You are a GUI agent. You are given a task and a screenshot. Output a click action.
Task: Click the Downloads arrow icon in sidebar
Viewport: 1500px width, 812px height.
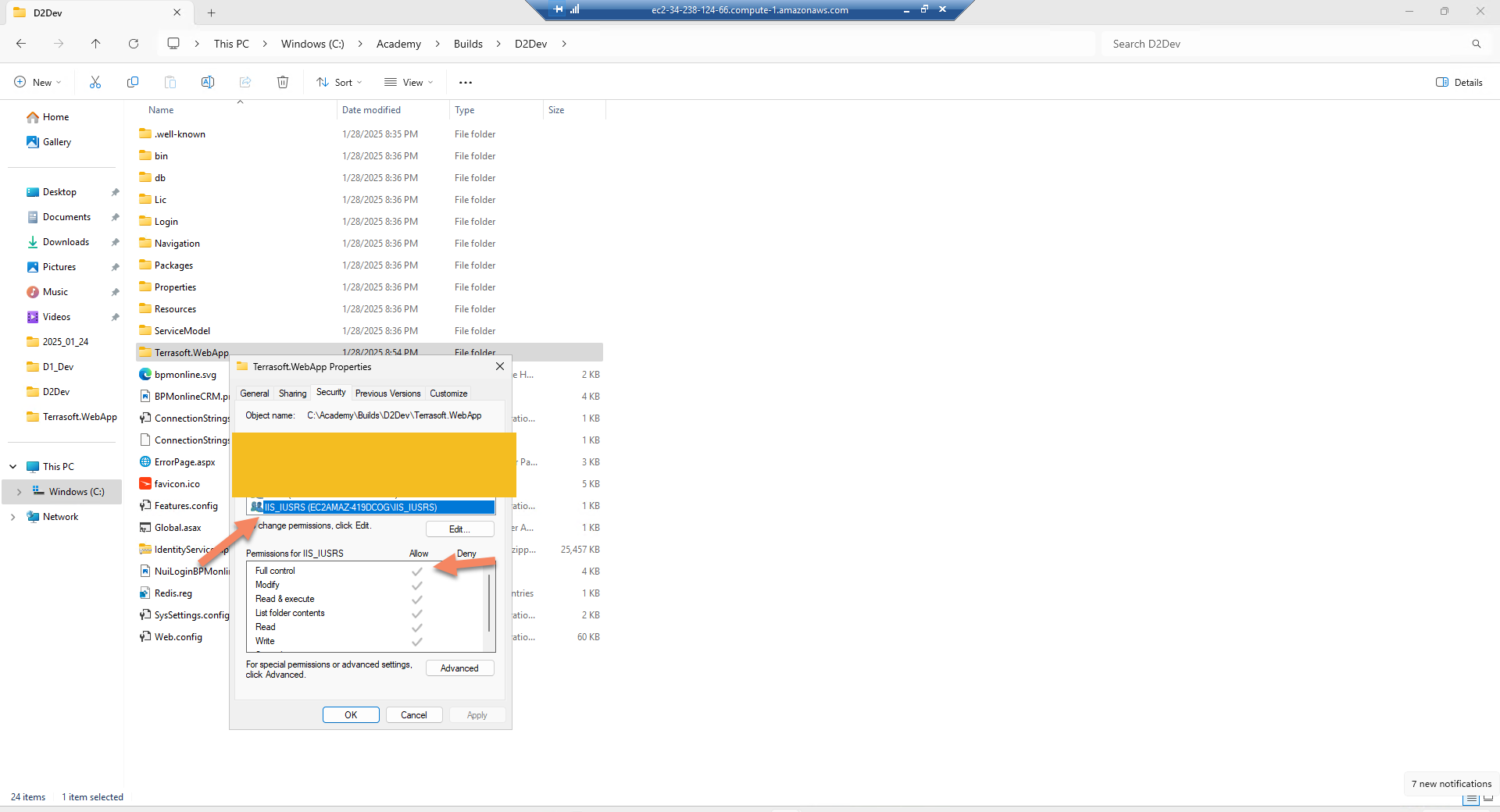tap(33, 242)
